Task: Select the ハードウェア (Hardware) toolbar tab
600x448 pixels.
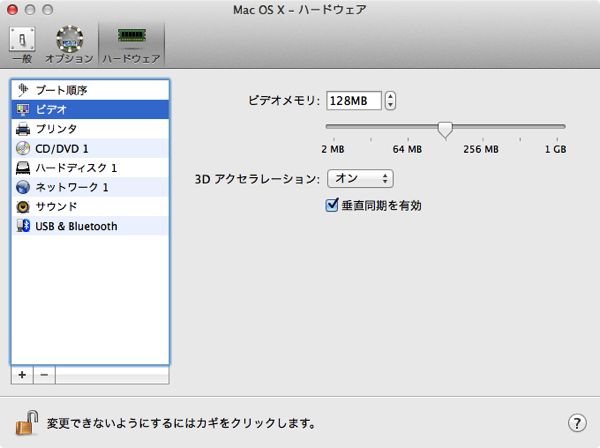Action: (131, 45)
